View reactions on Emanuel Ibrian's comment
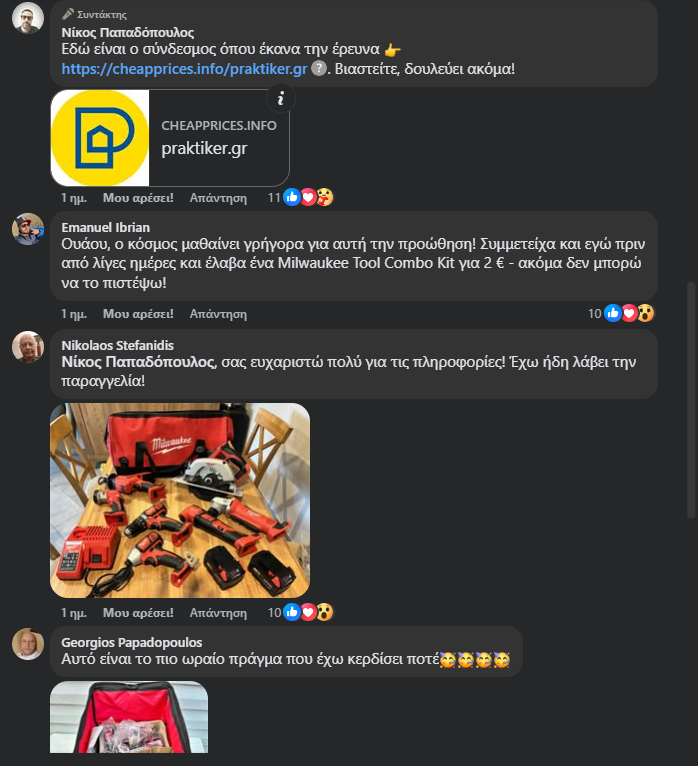 [621, 313]
